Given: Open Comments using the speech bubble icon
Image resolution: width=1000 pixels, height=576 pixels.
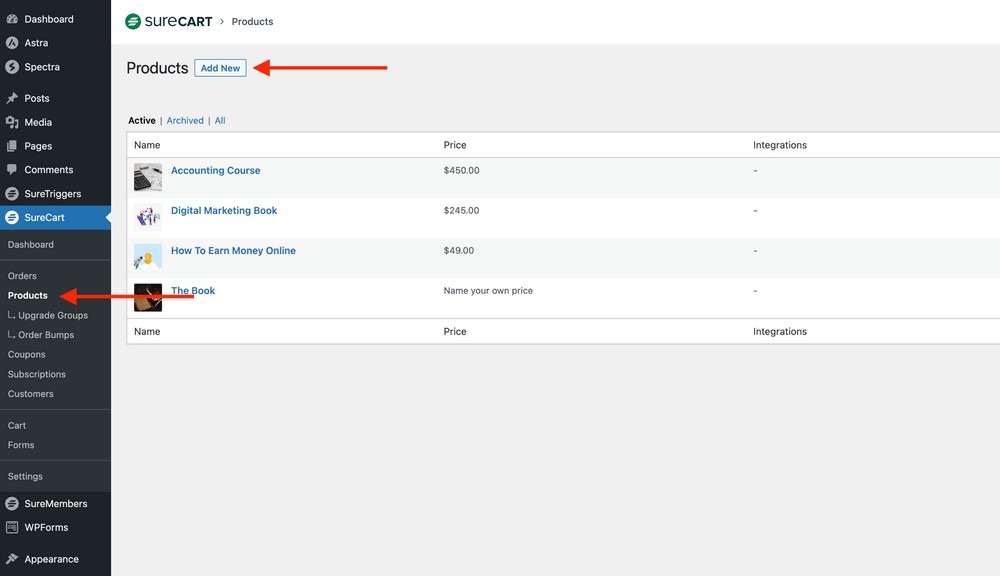Looking at the screenshot, I should 12,170.
